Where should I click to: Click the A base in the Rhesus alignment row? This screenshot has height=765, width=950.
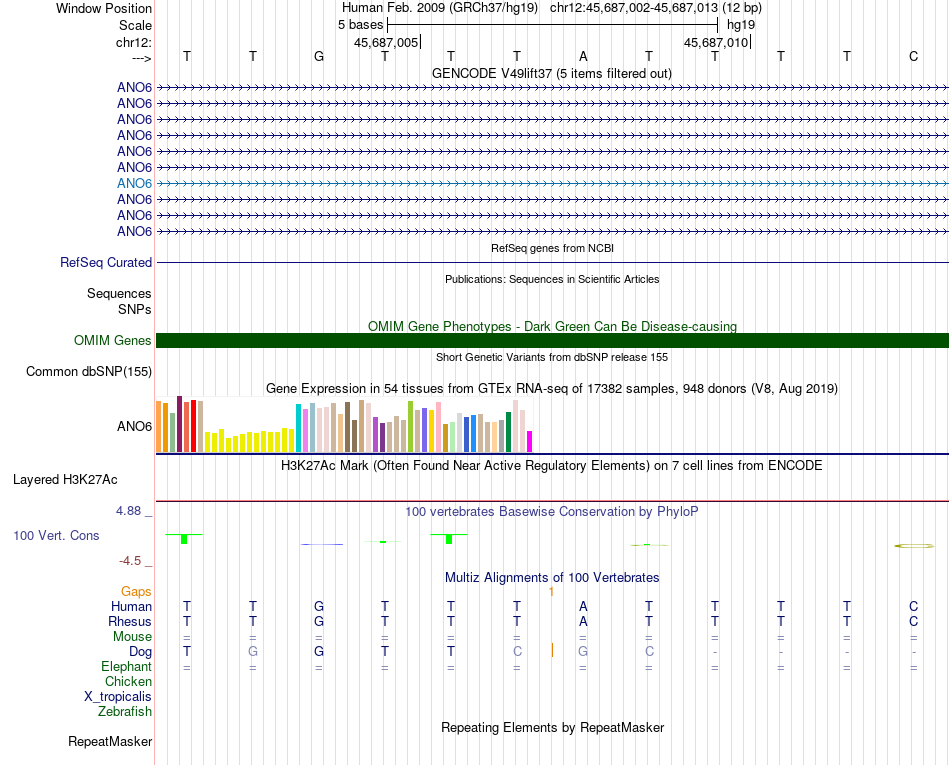point(583,621)
